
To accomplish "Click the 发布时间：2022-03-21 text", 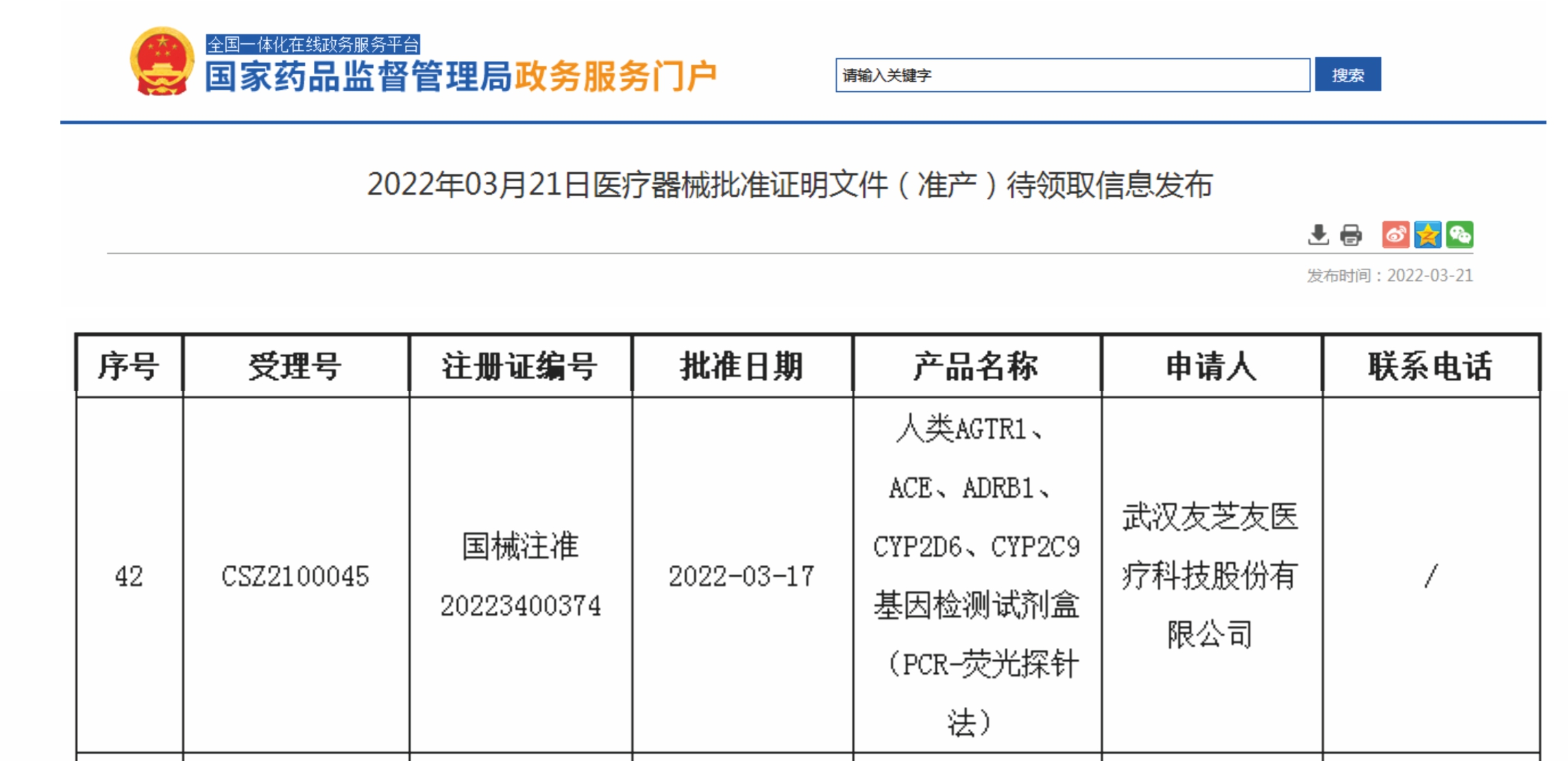I will coord(1390,276).
